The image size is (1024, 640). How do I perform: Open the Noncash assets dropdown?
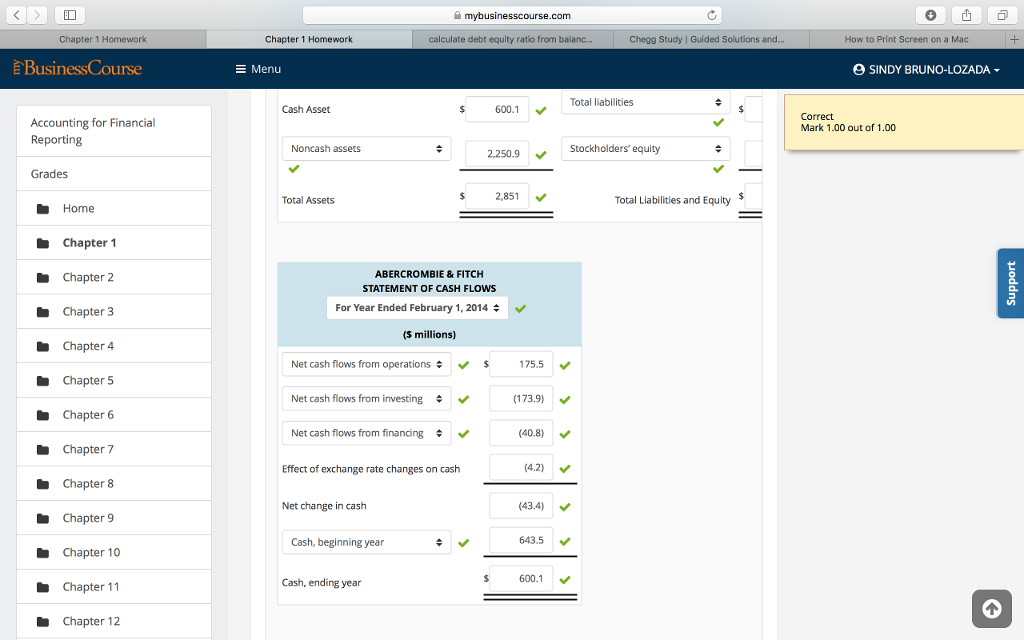point(366,149)
